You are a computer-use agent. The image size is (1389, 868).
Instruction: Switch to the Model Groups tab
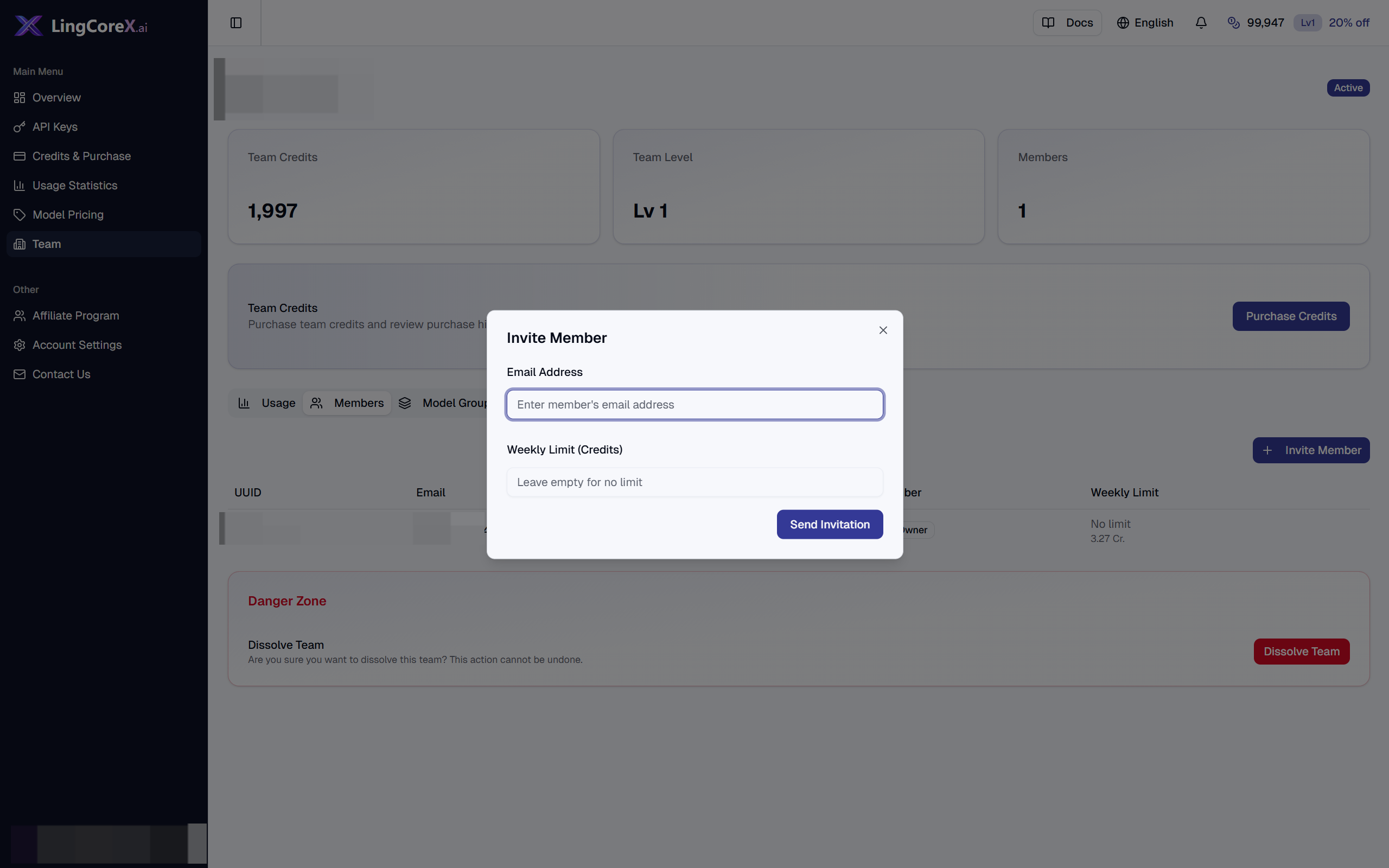click(x=442, y=403)
